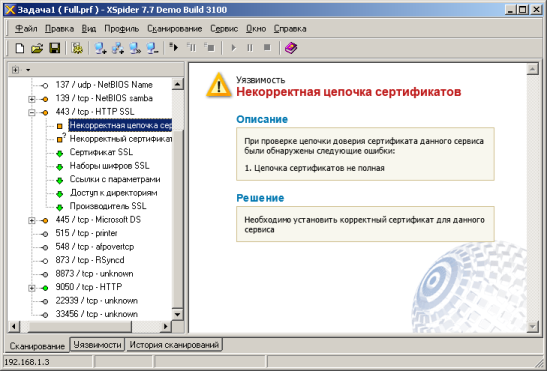
Task: Click the Add host range icon
Action: [118, 48]
